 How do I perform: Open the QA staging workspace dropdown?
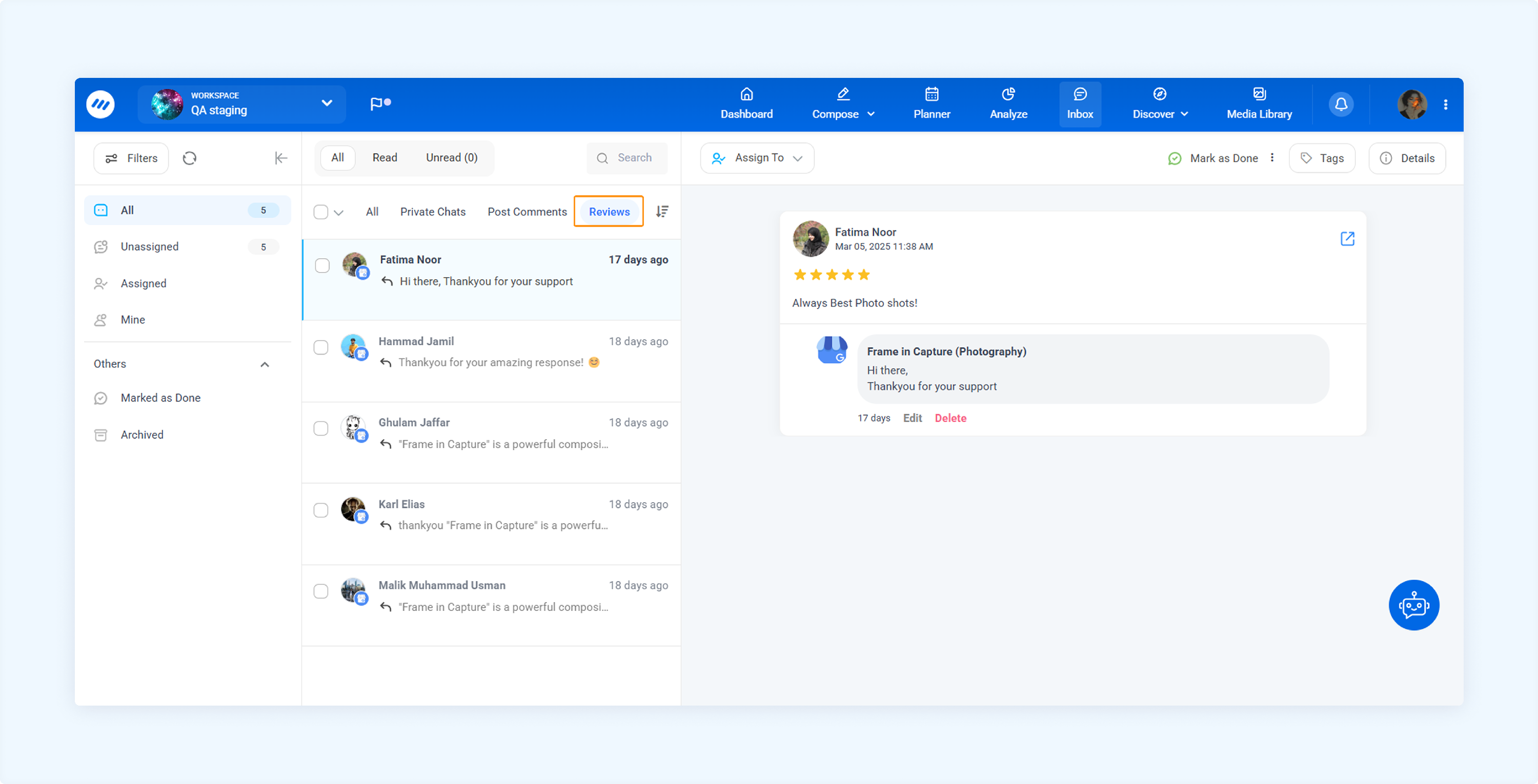click(241, 105)
